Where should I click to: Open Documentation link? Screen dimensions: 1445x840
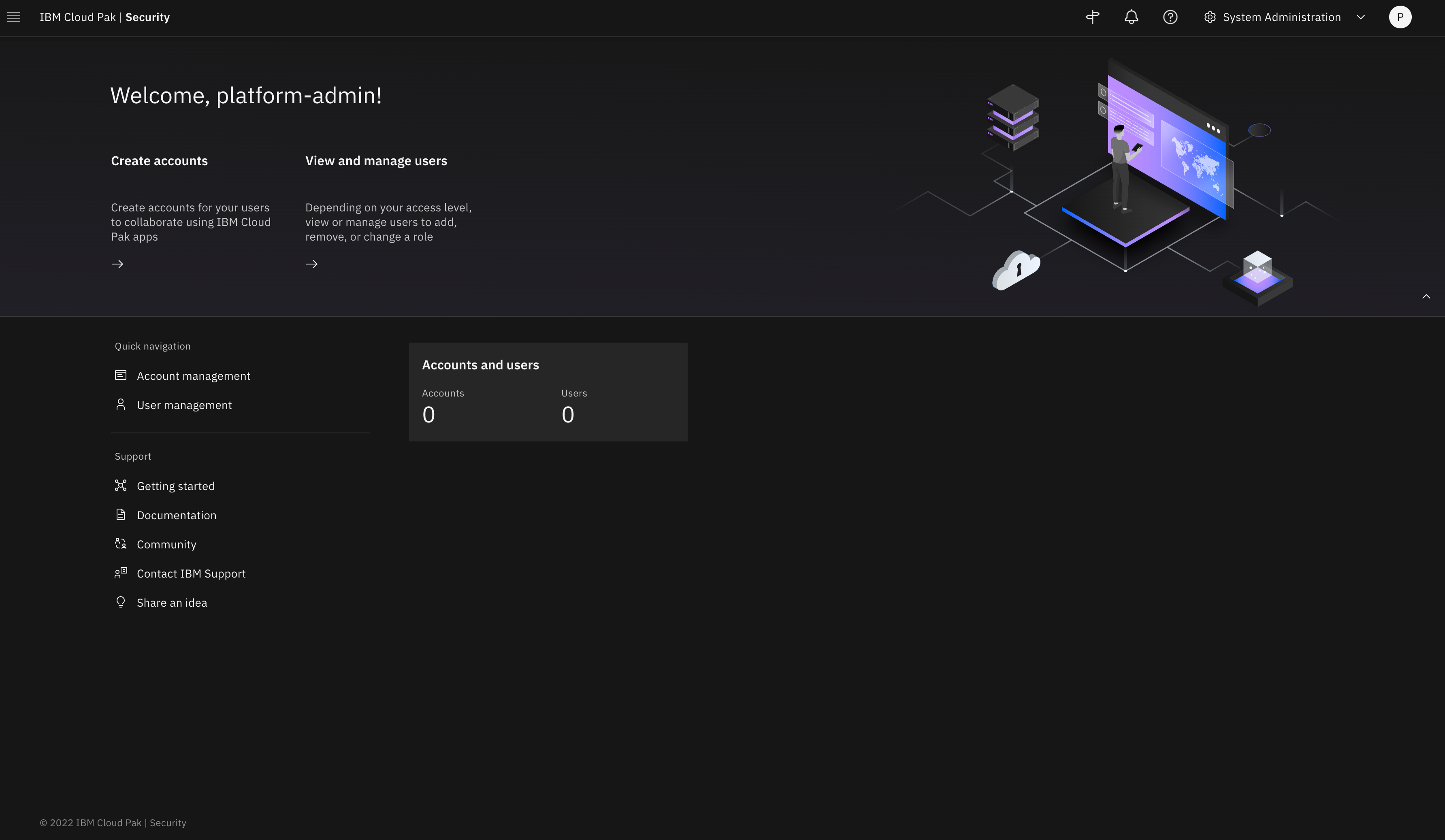(177, 516)
